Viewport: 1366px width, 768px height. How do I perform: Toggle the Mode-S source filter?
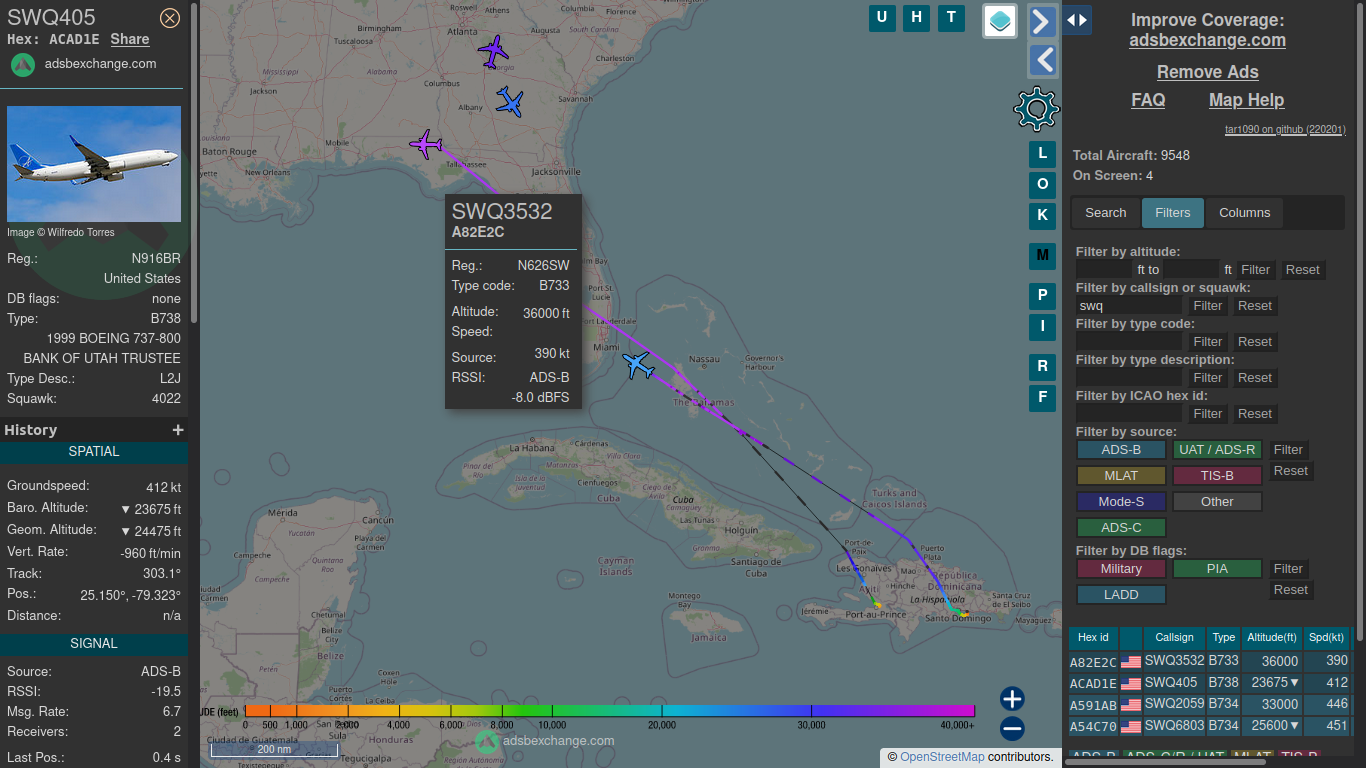(x=1121, y=502)
